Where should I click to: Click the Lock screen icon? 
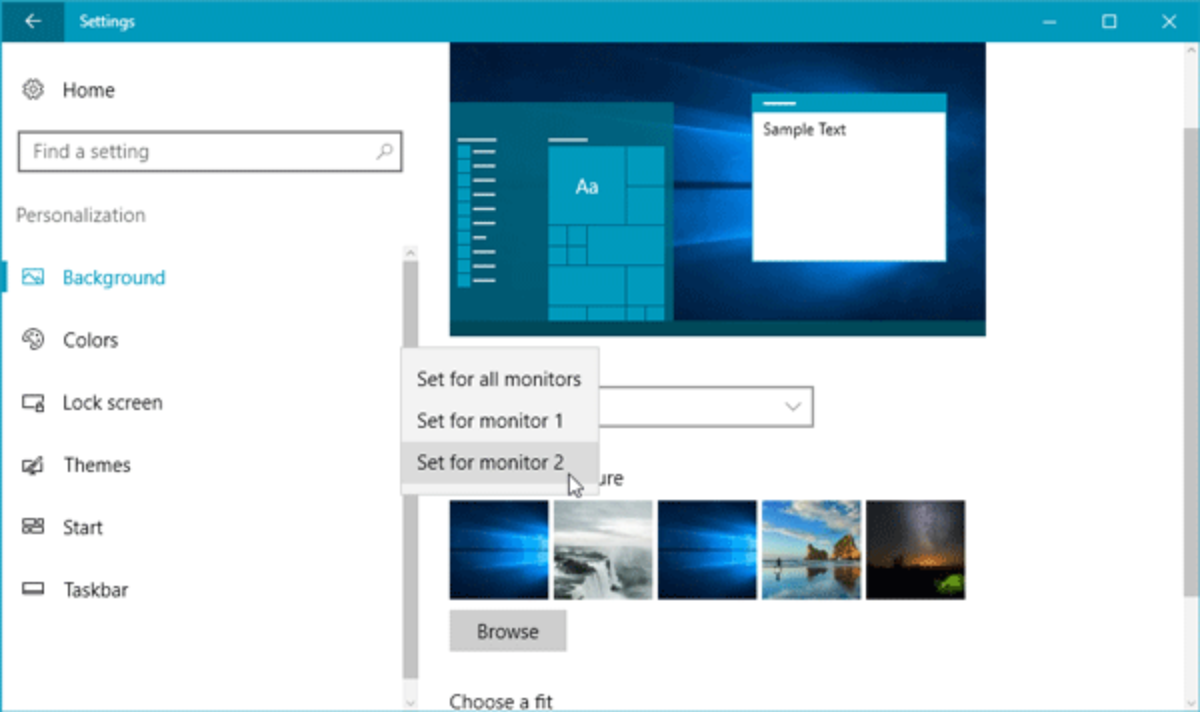[x=33, y=403]
